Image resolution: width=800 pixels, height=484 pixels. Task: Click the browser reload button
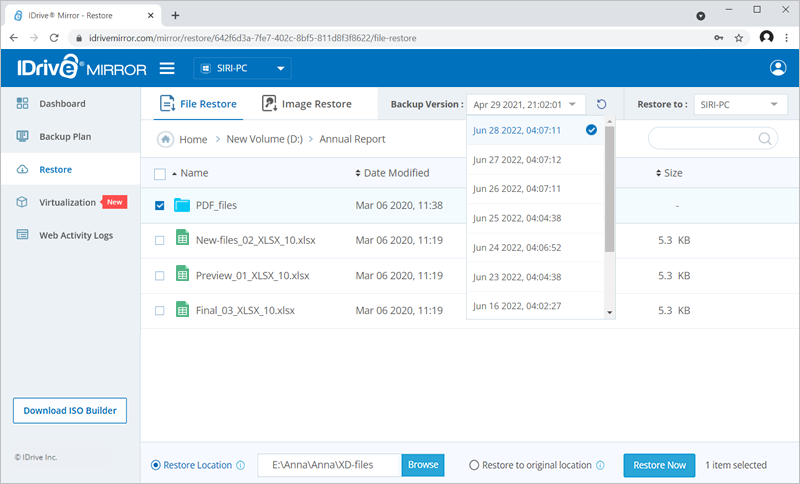(54, 38)
